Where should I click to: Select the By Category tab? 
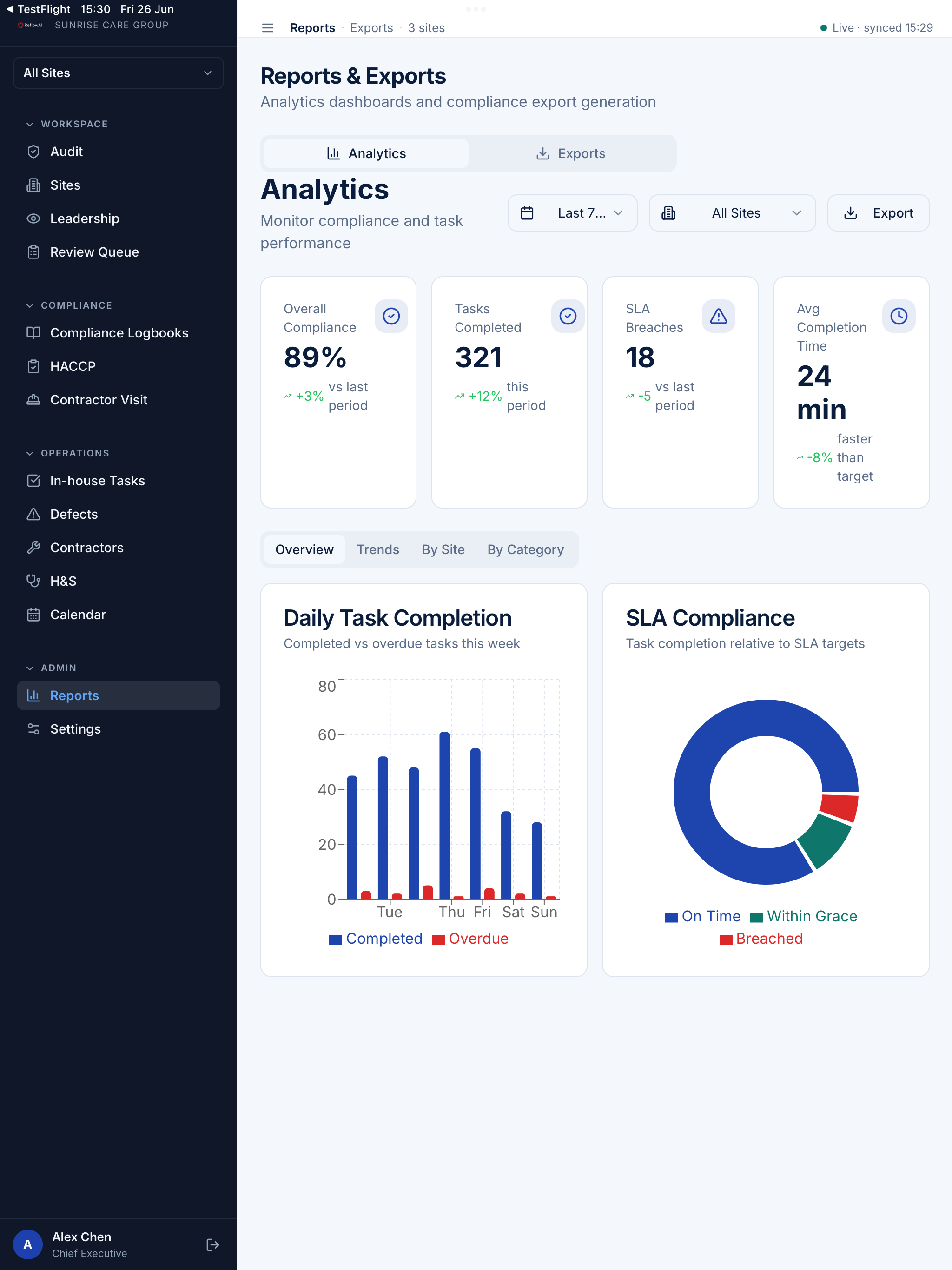525,549
